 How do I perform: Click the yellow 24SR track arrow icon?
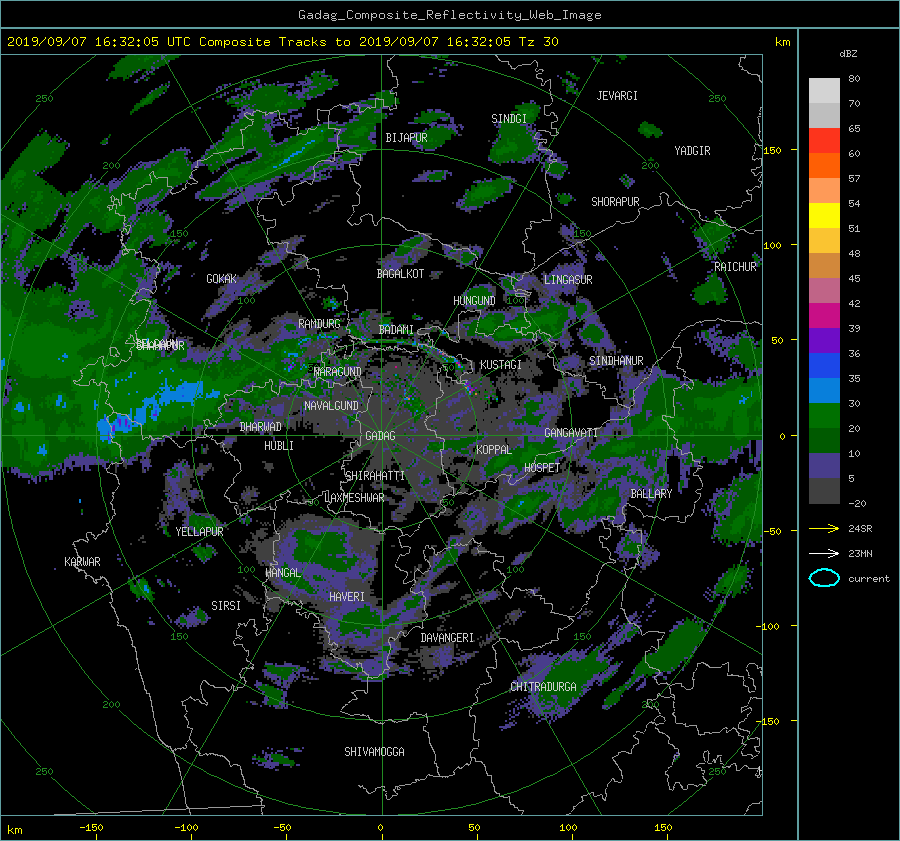(x=824, y=529)
